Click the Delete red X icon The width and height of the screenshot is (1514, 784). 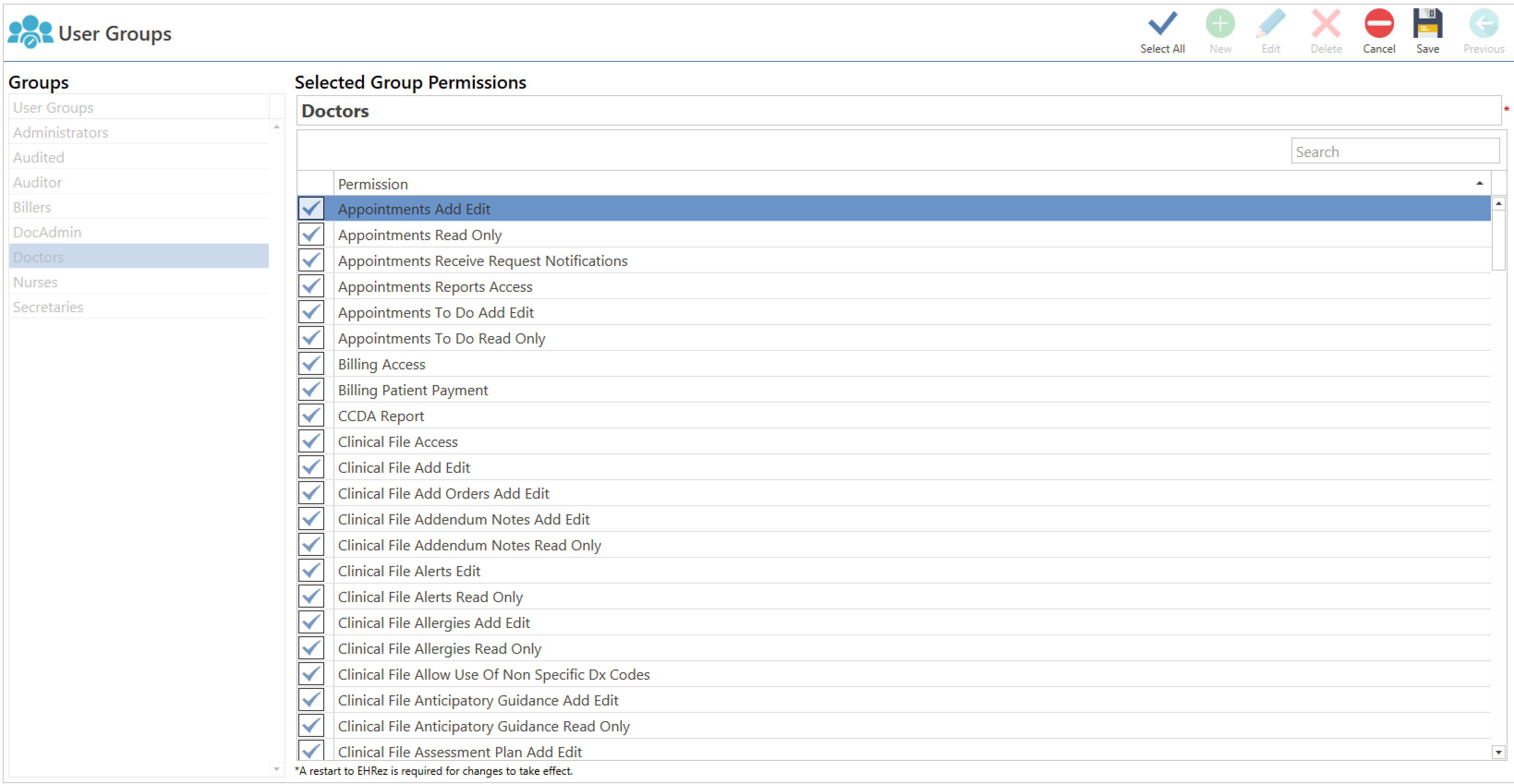coord(1326,24)
